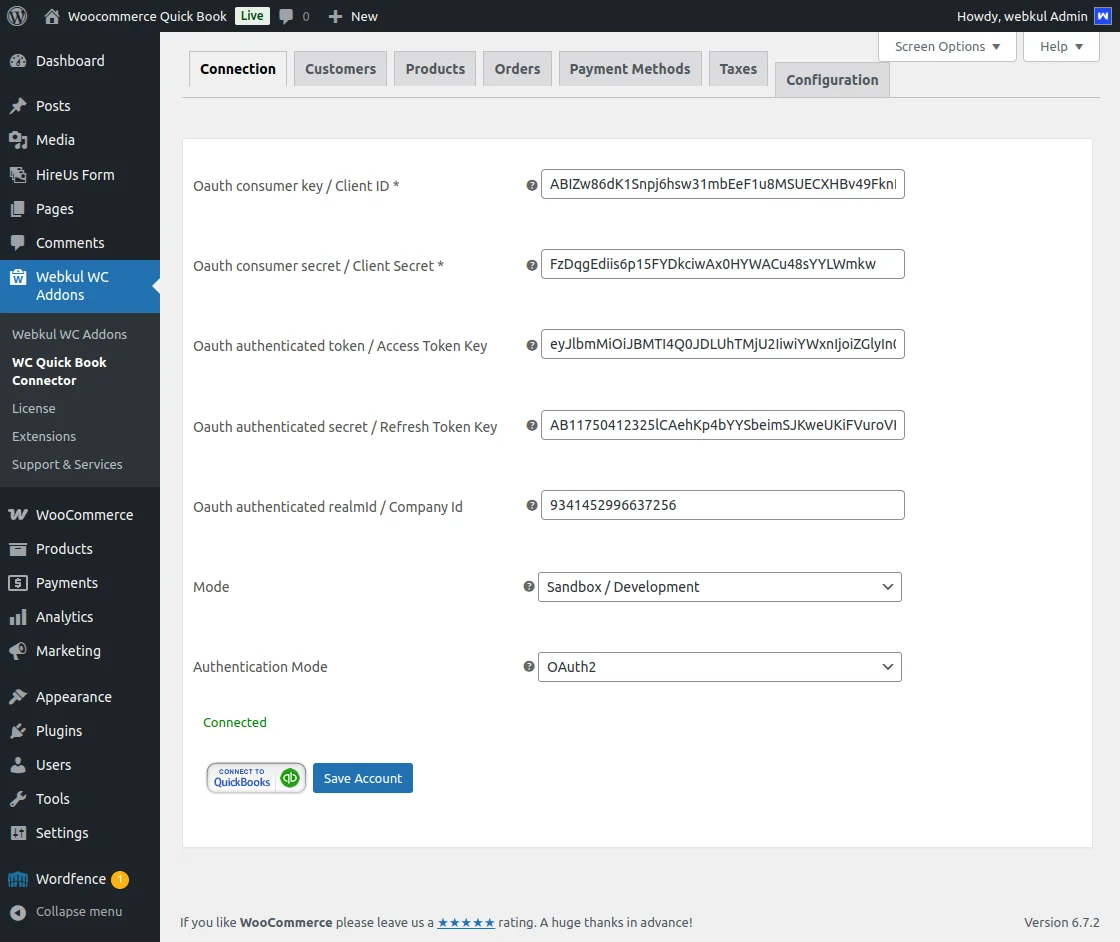Click the Connect to QuickBooks button
Viewport: 1120px width, 942px height.
tap(255, 778)
